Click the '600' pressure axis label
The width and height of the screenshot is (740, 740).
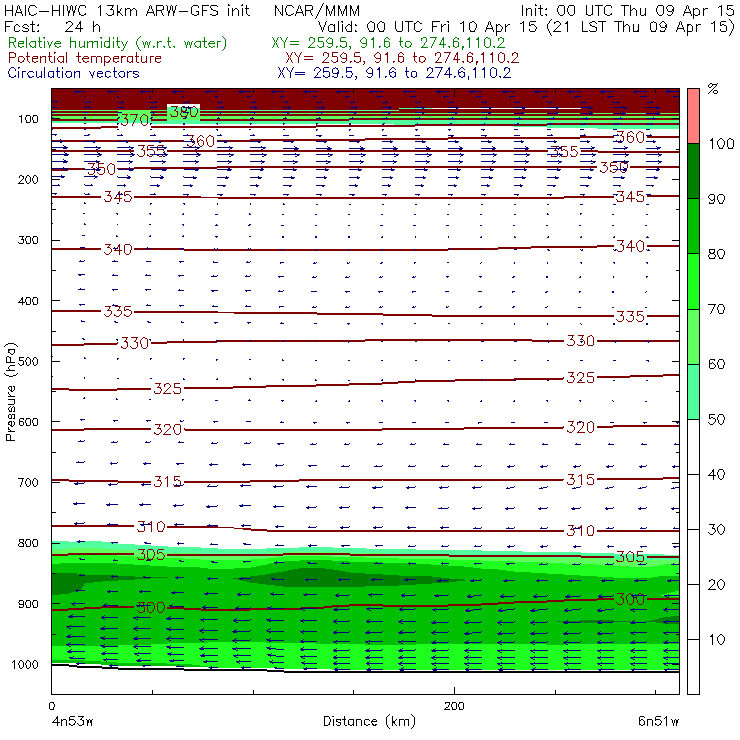pos(28,422)
